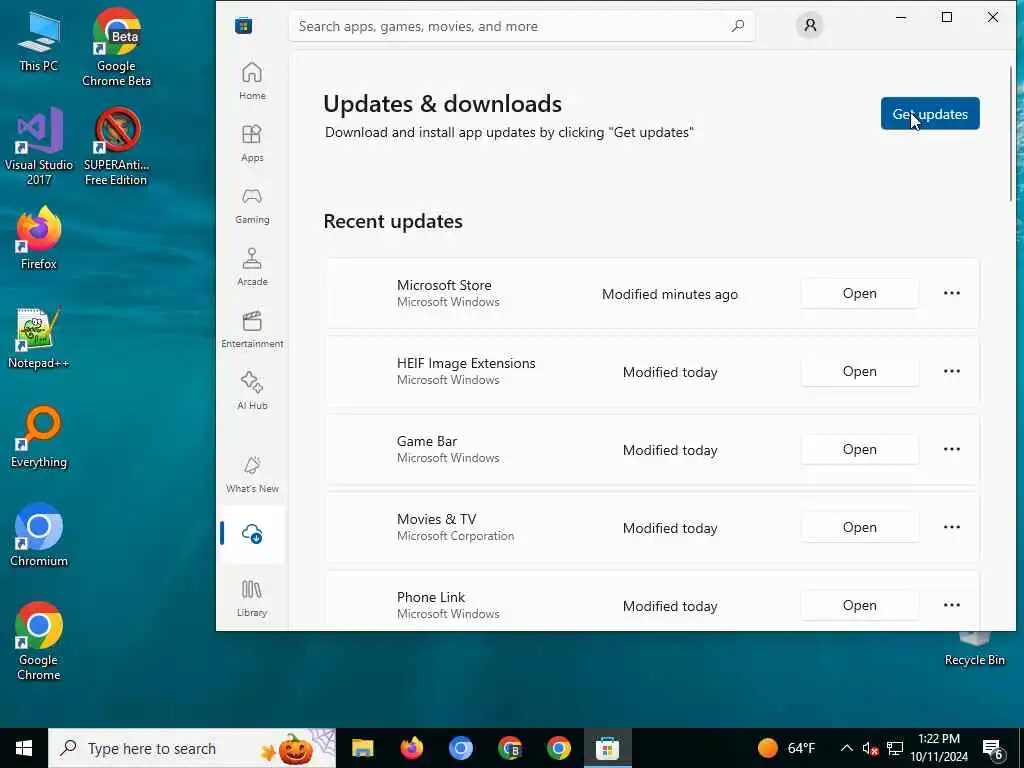Open Game Bar app
The width and height of the screenshot is (1024, 768).
(x=859, y=449)
